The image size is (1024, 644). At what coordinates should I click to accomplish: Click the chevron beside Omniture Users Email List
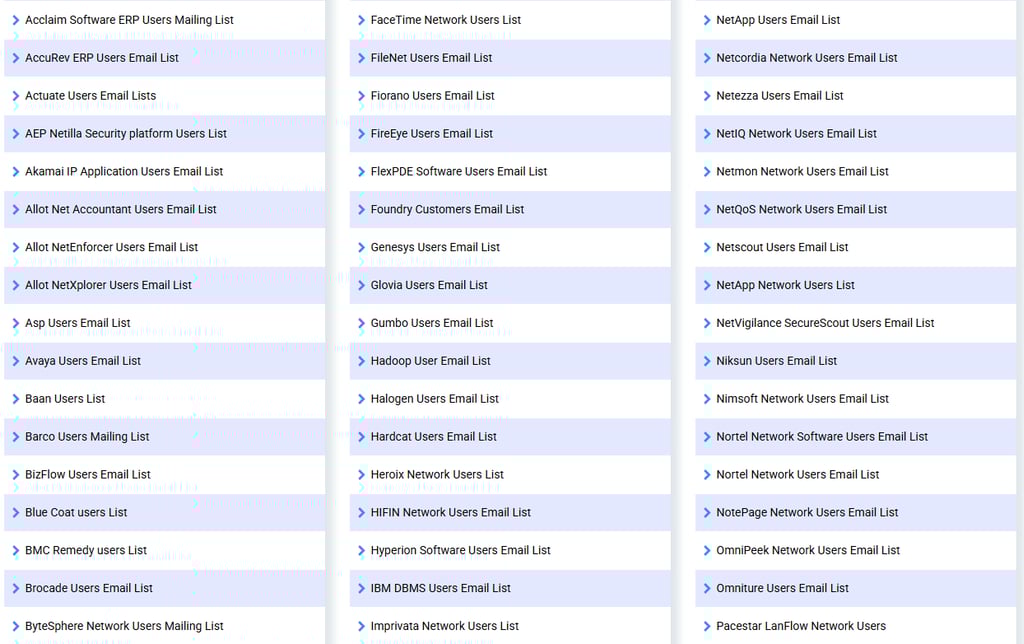point(707,588)
